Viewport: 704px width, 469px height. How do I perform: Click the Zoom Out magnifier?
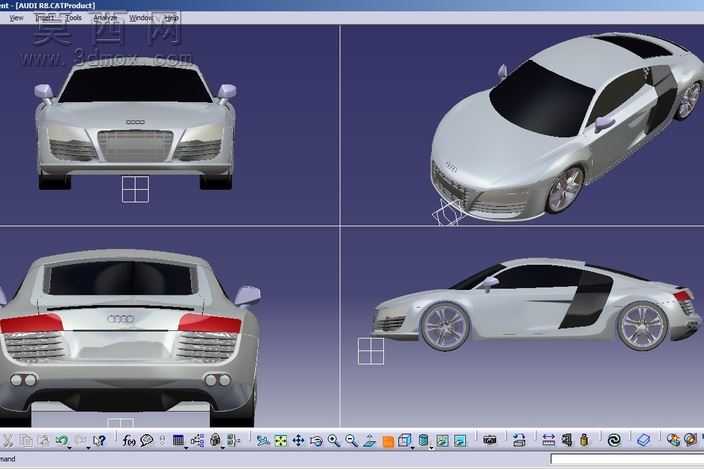pyautogui.click(x=352, y=441)
